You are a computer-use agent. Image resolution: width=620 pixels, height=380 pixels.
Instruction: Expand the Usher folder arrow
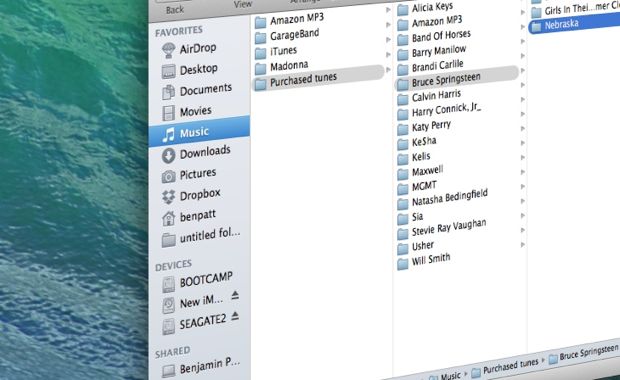523,245
